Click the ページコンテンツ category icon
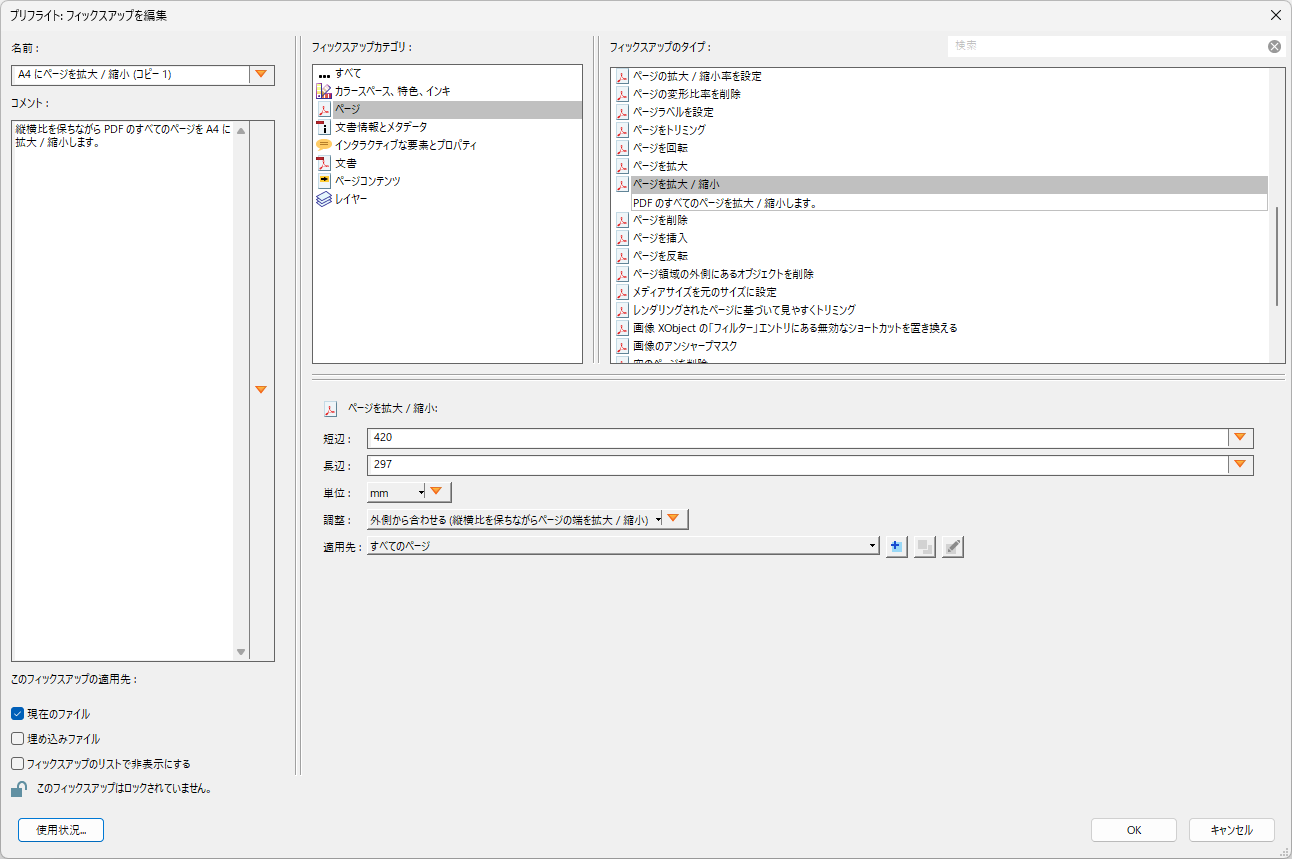Screen dimensions: 1292x859 [x=323, y=181]
